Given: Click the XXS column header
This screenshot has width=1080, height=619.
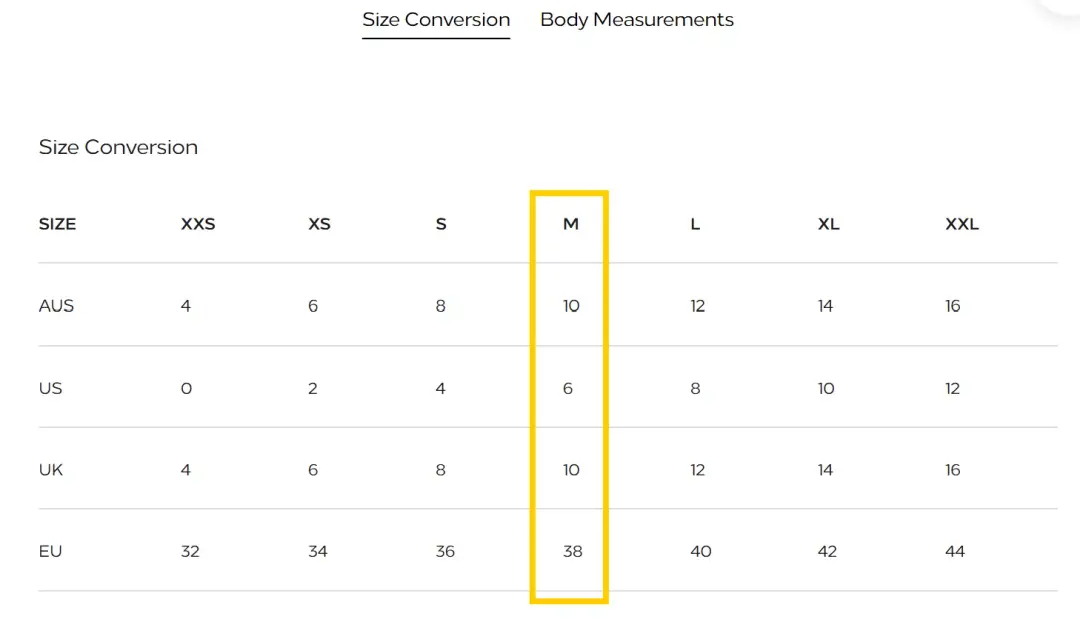Looking at the screenshot, I should (198, 224).
